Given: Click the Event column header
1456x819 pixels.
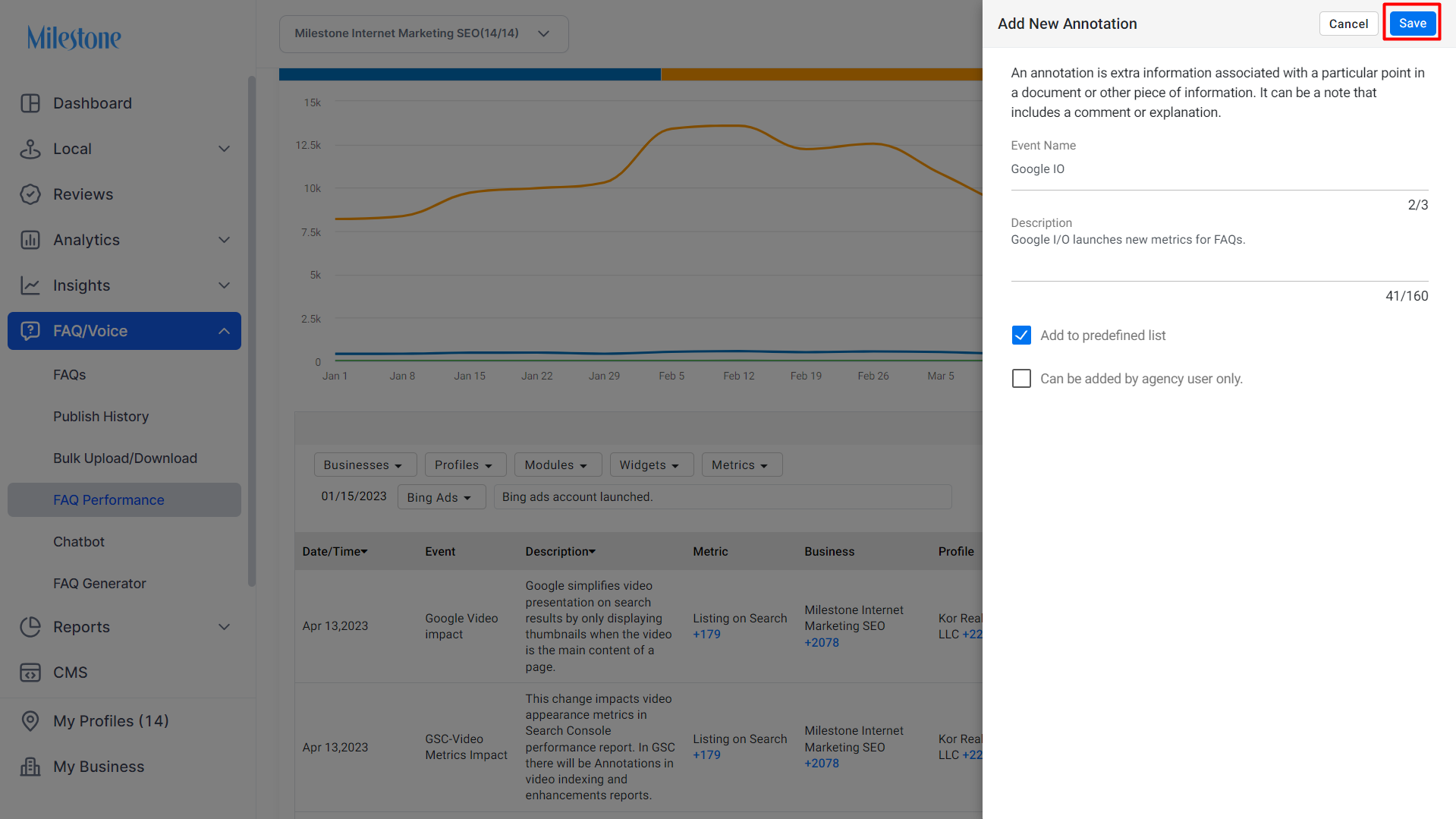Looking at the screenshot, I should click(x=440, y=552).
